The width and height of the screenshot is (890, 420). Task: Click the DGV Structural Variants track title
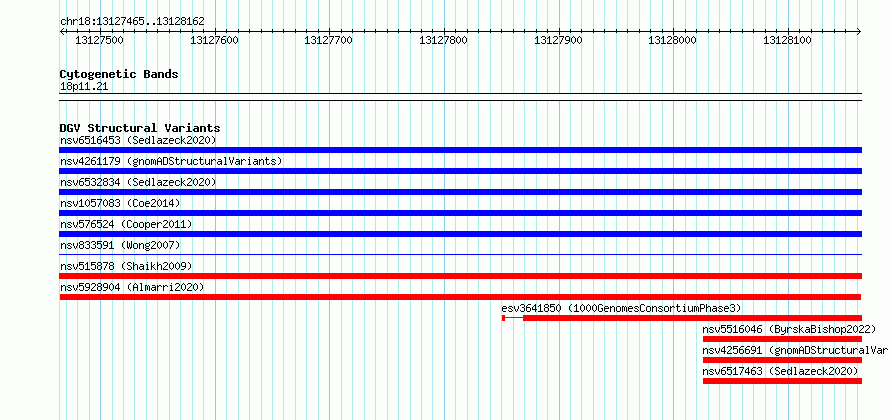pyautogui.click(x=140, y=128)
